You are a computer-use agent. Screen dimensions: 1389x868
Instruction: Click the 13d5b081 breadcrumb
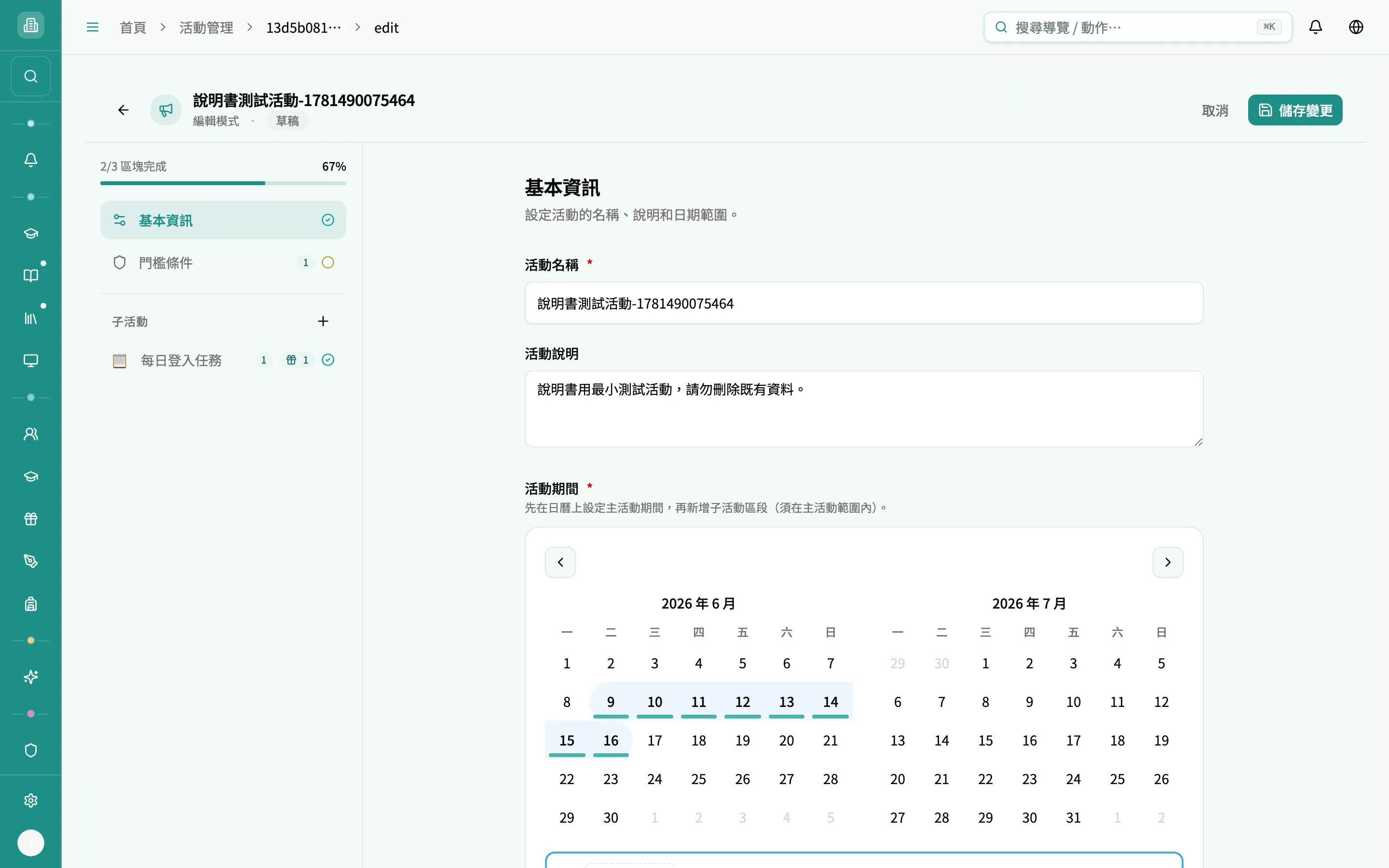click(304, 27)
